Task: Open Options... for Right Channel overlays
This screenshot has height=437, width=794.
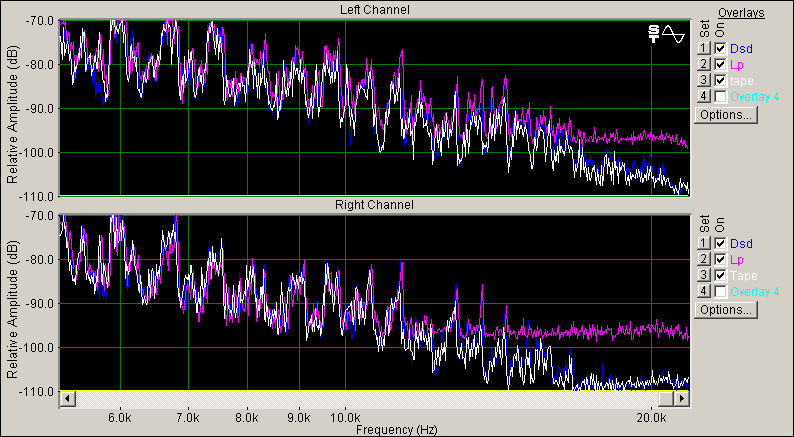Action: point(726,309)
